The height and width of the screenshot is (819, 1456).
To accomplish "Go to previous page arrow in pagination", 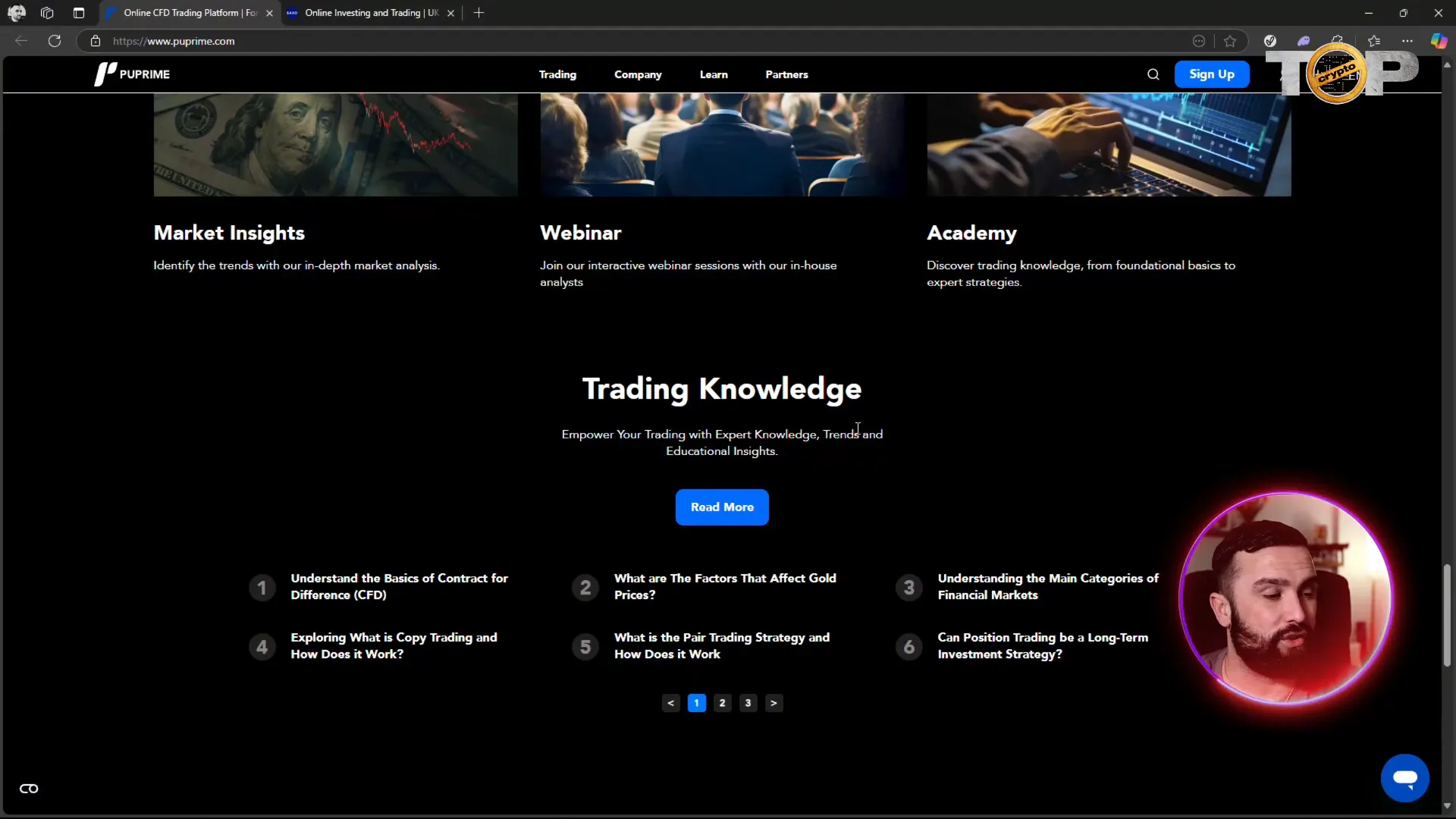I will coord(670,703).
